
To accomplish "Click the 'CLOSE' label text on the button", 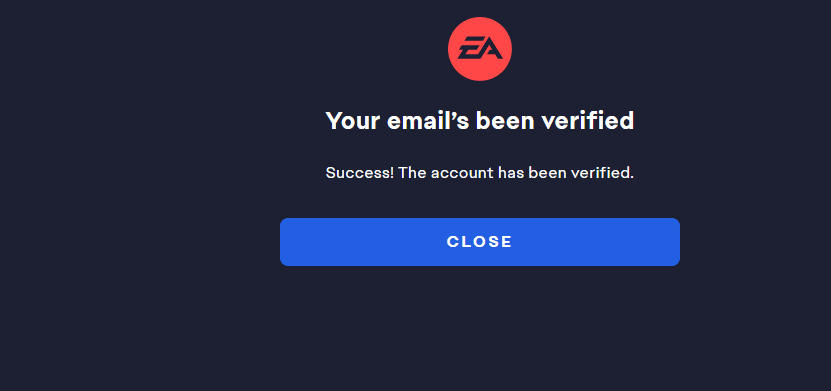I will point(480,242).
